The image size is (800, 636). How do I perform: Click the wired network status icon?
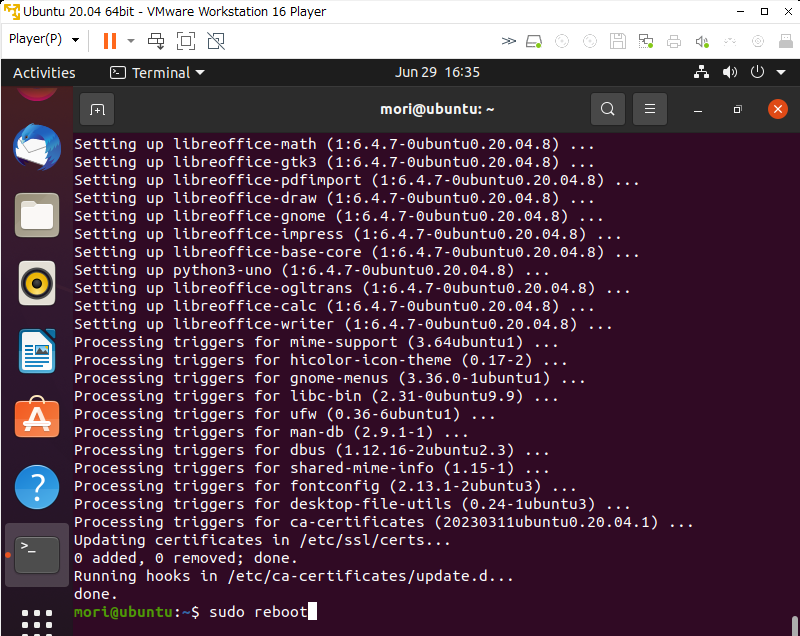(702, 72)
